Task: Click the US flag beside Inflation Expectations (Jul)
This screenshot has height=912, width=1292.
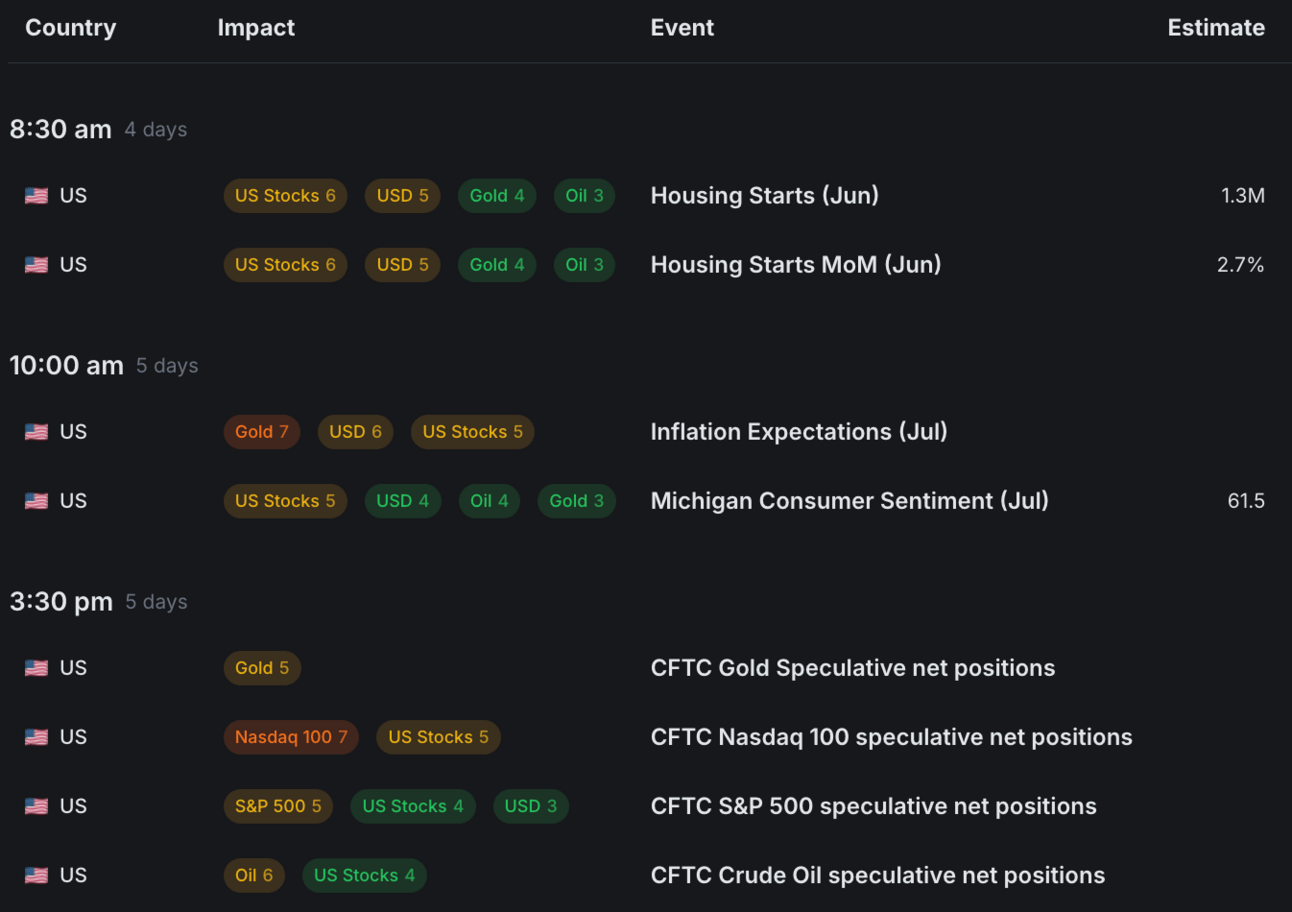Action: click(36, 432)
